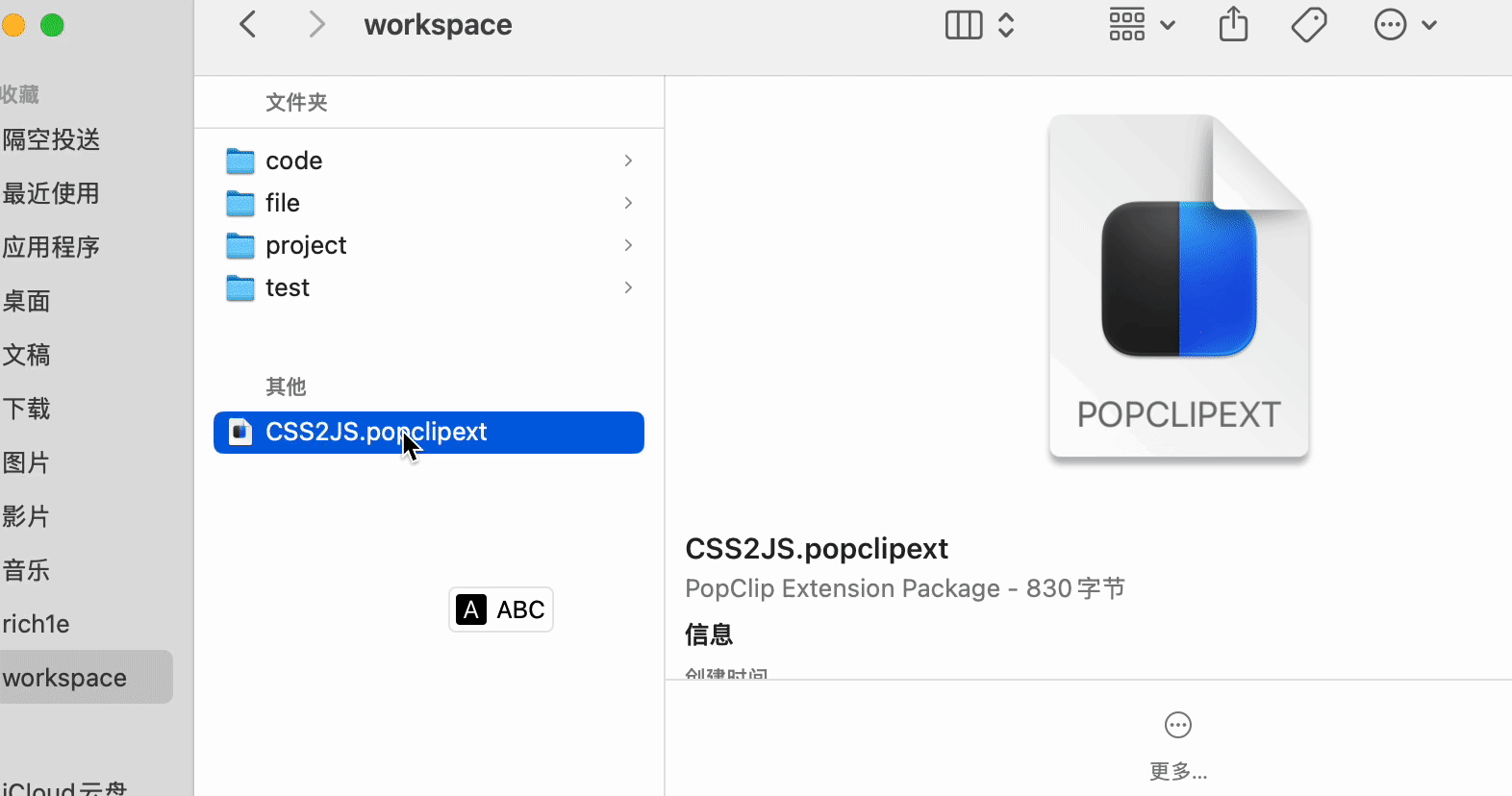The height and width of the screenshot is (796, 1512).
Task: Select the test folder
Action: click(x=287, y=287)
